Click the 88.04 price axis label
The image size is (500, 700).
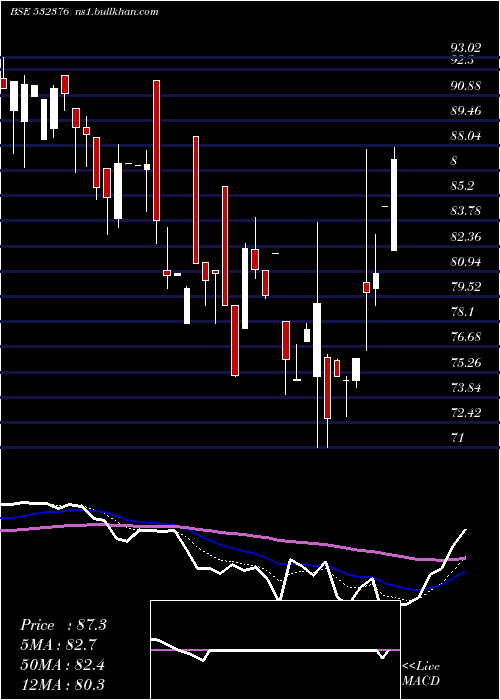tap(466, 135)
